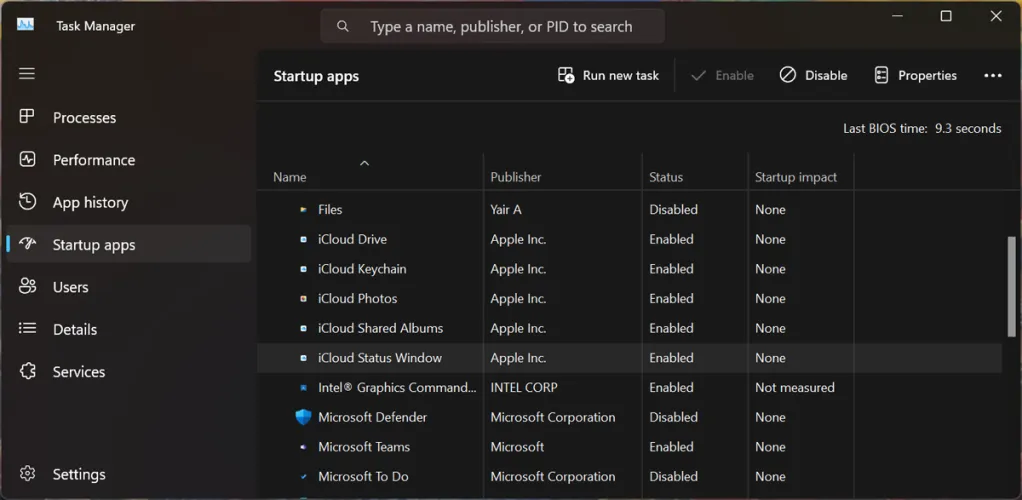The image size is (1022, 500).
Task: Toggle the hamburger navigation menu
Action: pos(27,73)
